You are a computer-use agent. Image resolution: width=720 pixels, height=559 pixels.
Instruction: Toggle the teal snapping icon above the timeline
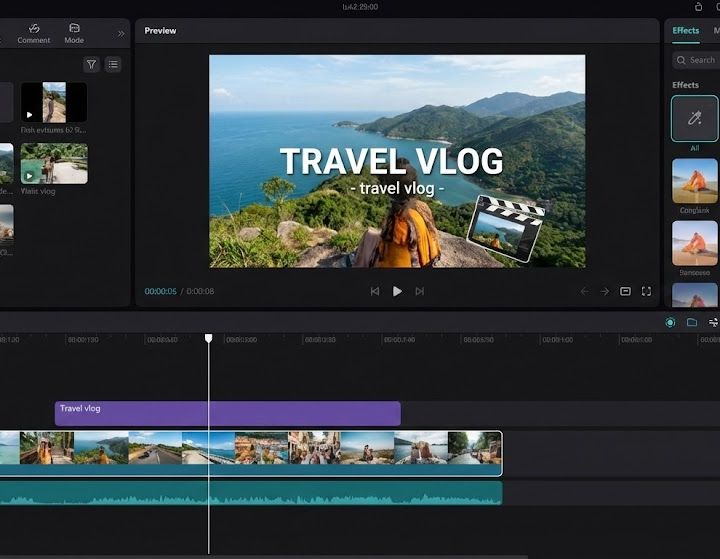click(670, 322)
